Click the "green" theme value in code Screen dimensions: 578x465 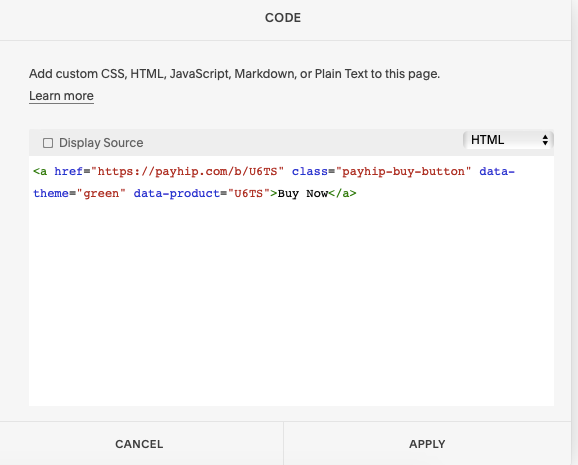[101, 194]
